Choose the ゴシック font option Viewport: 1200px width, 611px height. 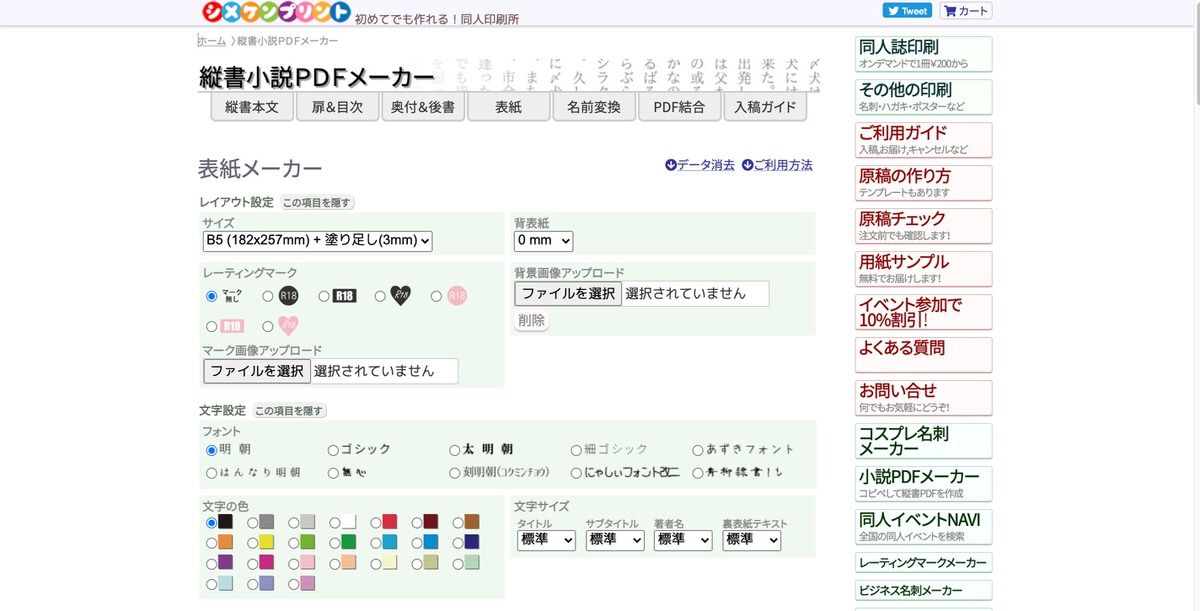click(331, 449)
